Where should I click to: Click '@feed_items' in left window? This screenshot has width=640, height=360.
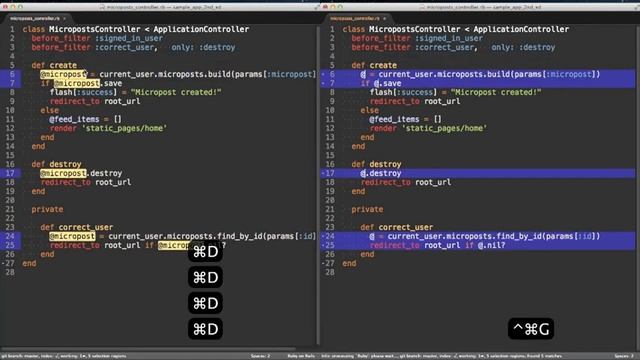coord(74,119)
